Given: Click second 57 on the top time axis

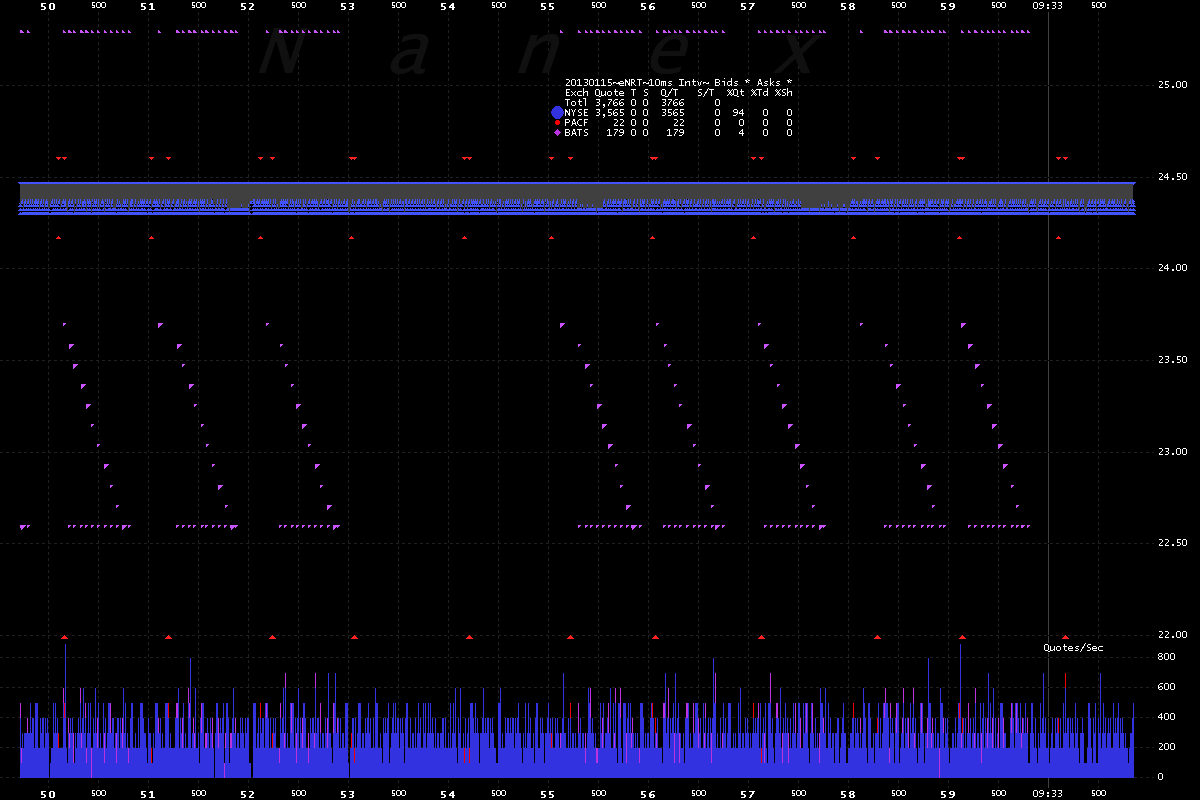Looking at the screenshot, I should [747, 6].
